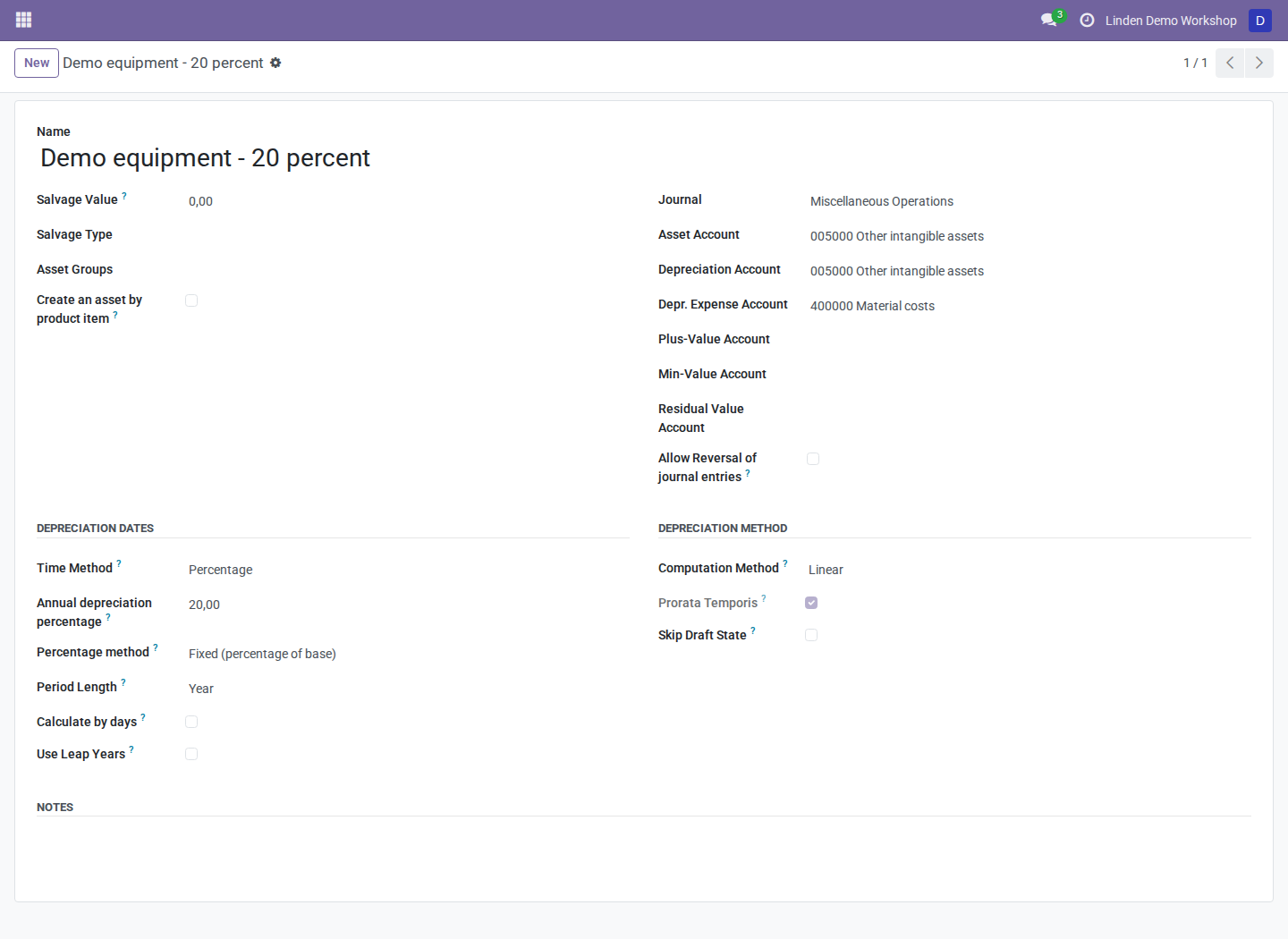Open Asset Account selection field

1029,236
